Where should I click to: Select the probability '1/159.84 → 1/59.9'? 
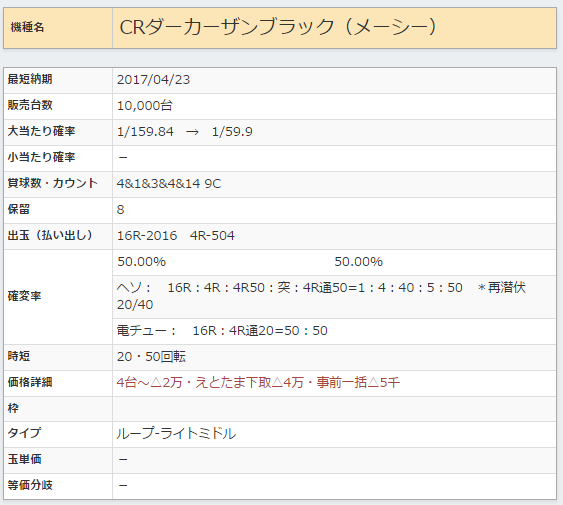tap(185, 132)
